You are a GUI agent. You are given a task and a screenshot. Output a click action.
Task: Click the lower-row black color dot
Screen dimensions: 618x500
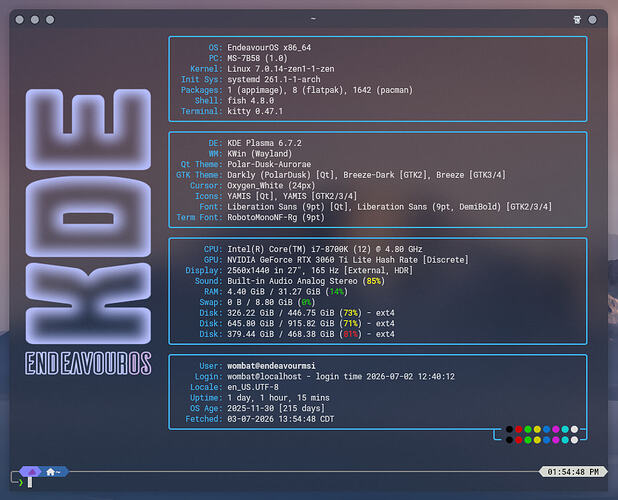click(x=509, y=440)
